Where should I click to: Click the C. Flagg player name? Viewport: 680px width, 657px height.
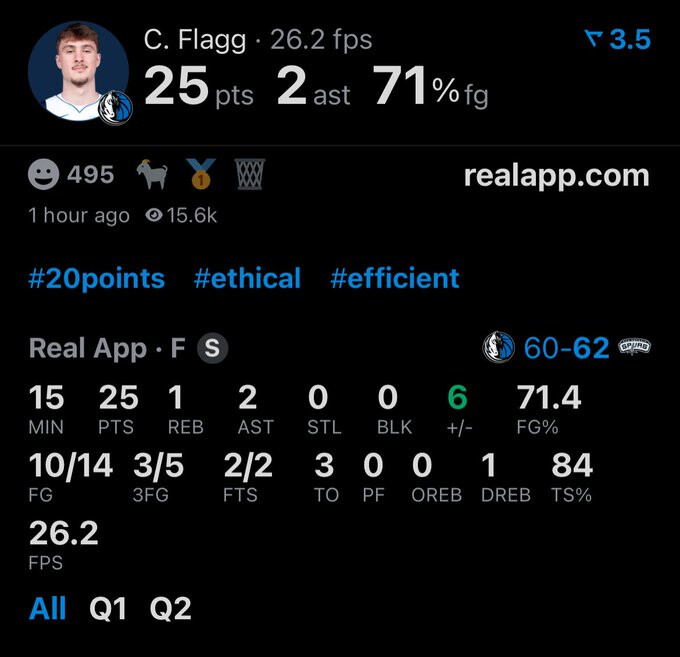[195, 40]
